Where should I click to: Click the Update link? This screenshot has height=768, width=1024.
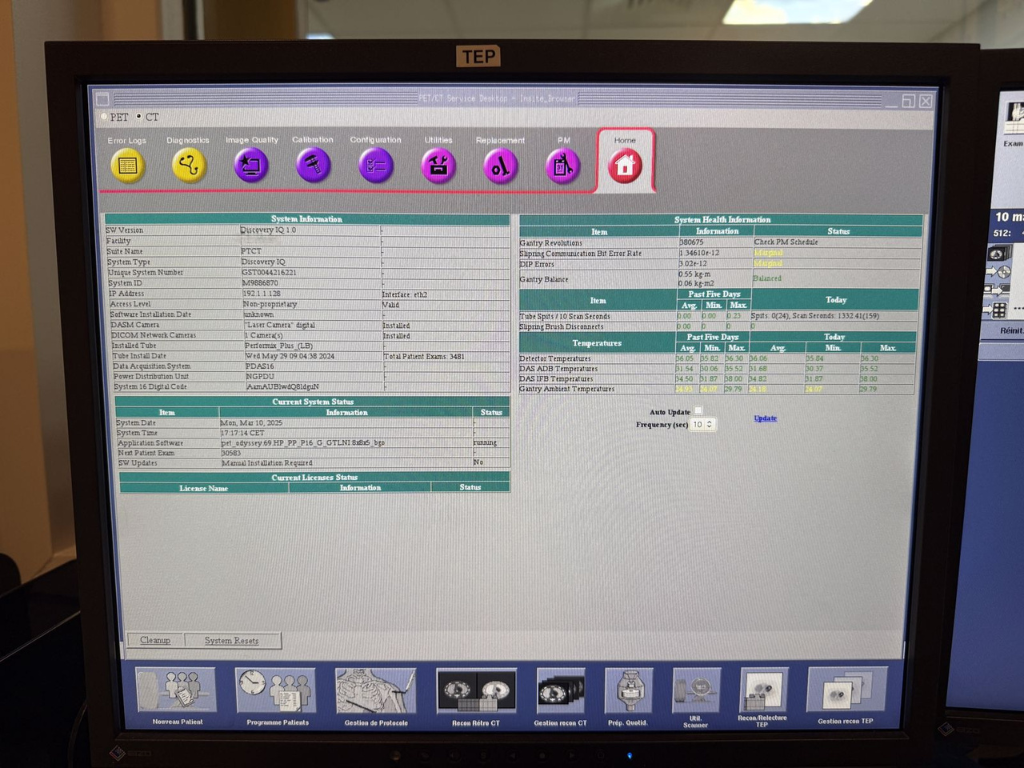[x=765, y=419]
